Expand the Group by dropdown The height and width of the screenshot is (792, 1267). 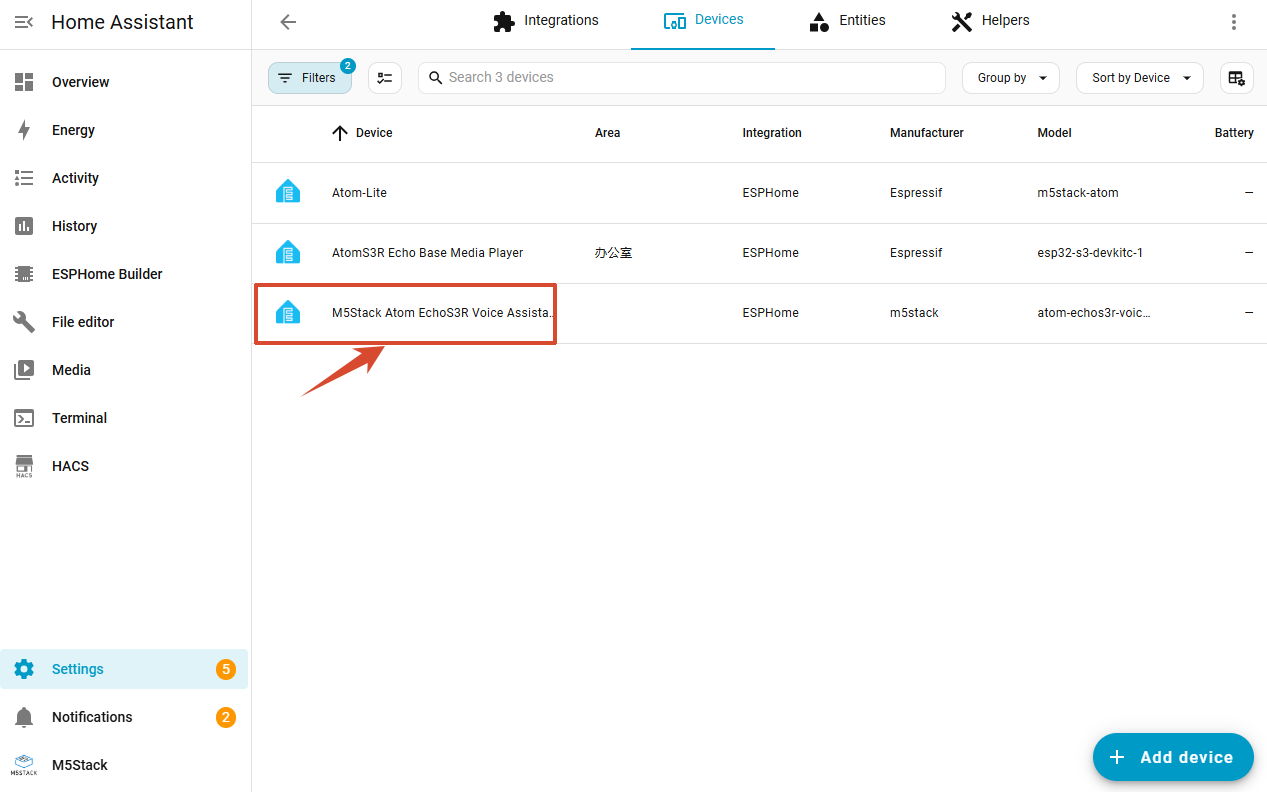1010,78
